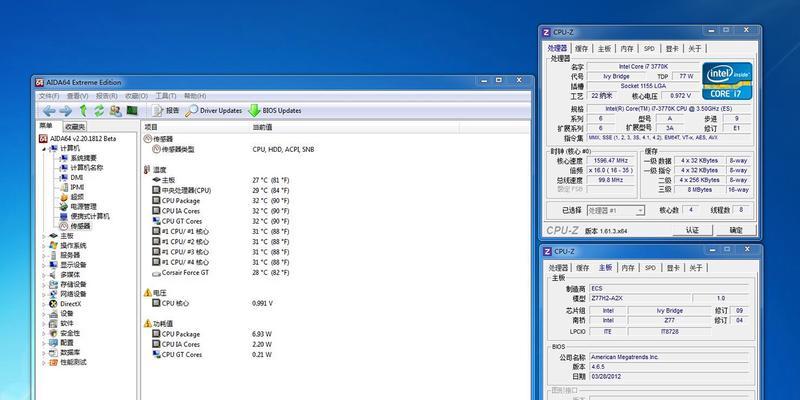Expand the 存储设备 tree node
This screenshot has width=800, height=400.
(44, 284)
